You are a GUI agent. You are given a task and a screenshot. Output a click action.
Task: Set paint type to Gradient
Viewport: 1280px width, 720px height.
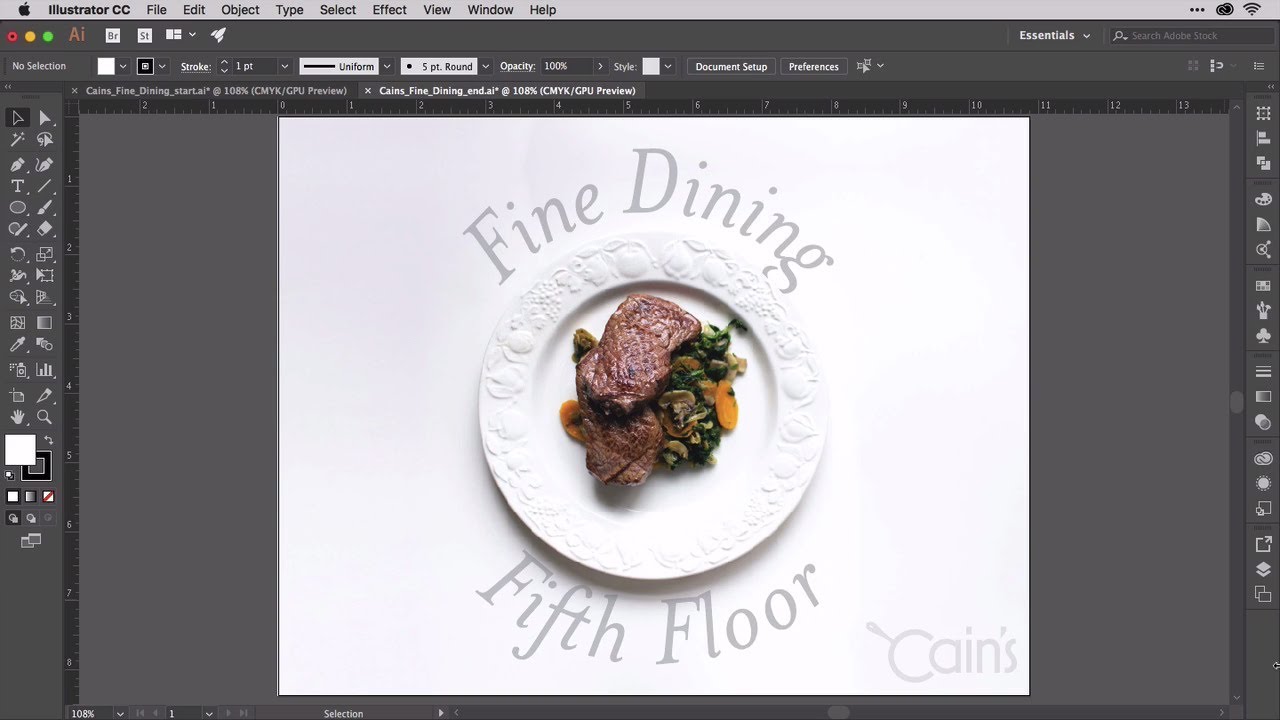[x=31, y=497]
